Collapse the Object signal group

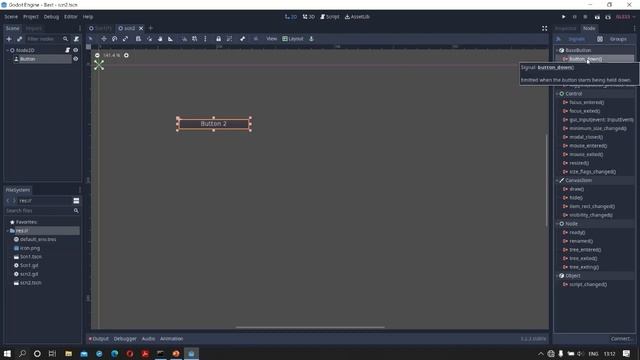pos(557,276)
